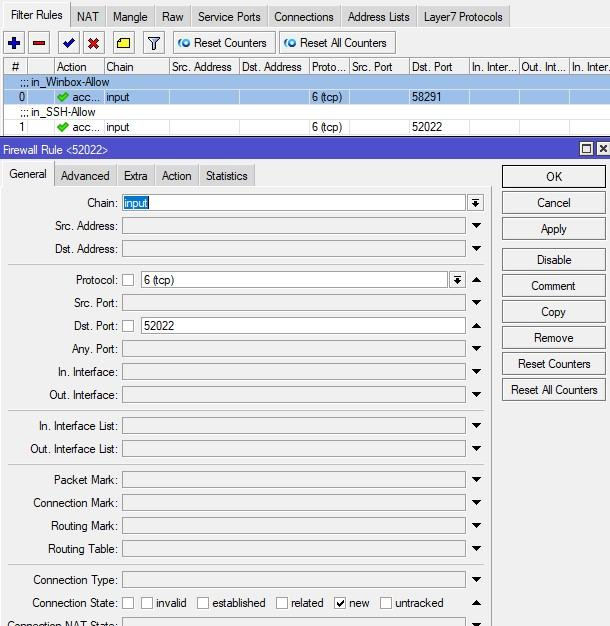Add a new firewall rule with plus icon
Screen dimensions: 610x626
coord(14,43)
